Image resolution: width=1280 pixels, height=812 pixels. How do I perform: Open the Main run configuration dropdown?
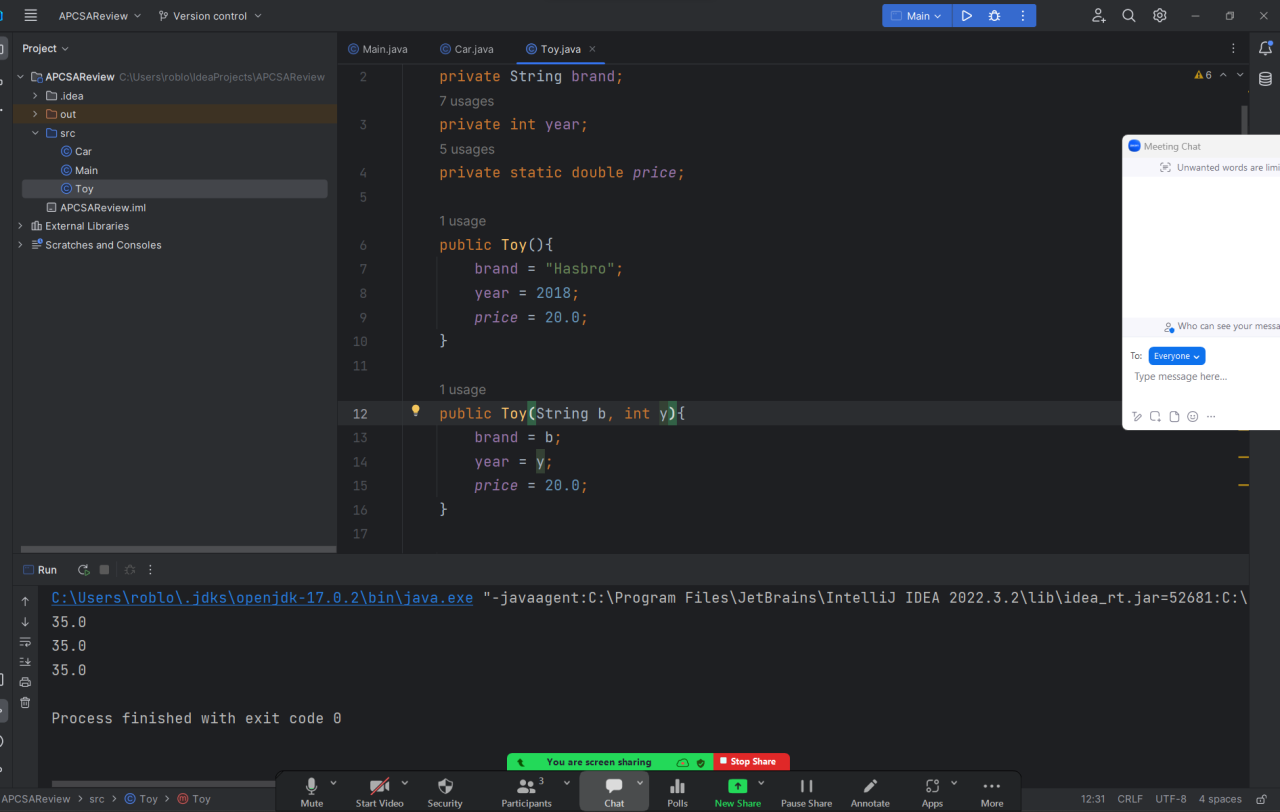917,16
